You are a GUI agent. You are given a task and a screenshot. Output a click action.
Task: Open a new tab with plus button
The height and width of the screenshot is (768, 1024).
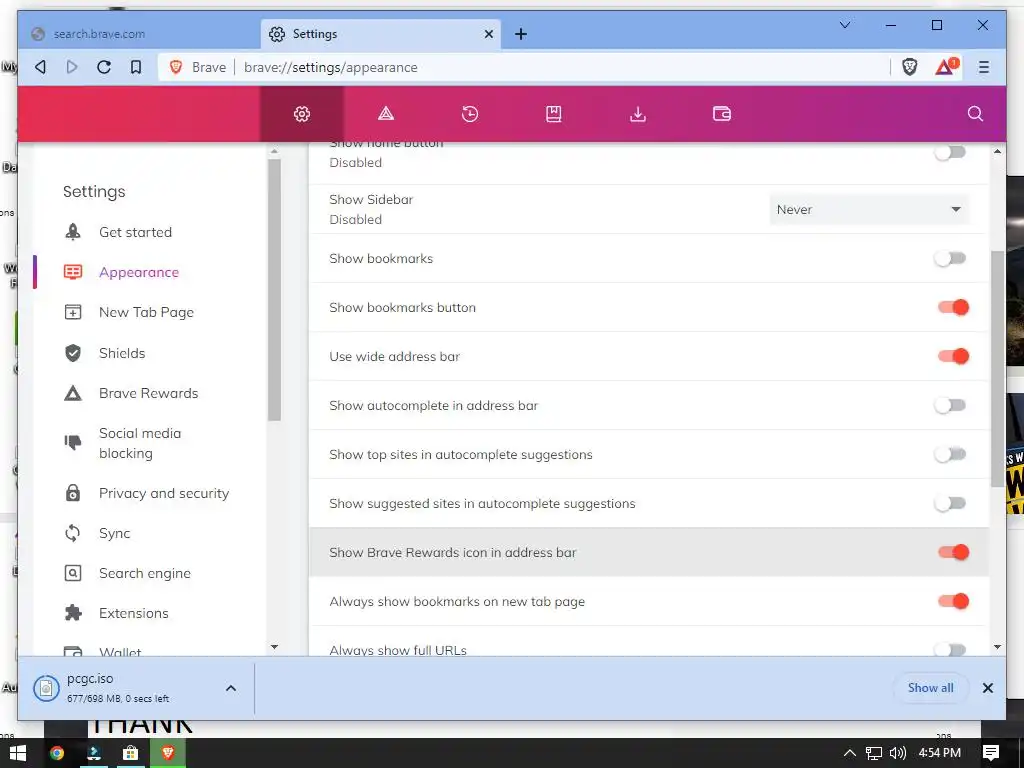click(x=520, y=34)
